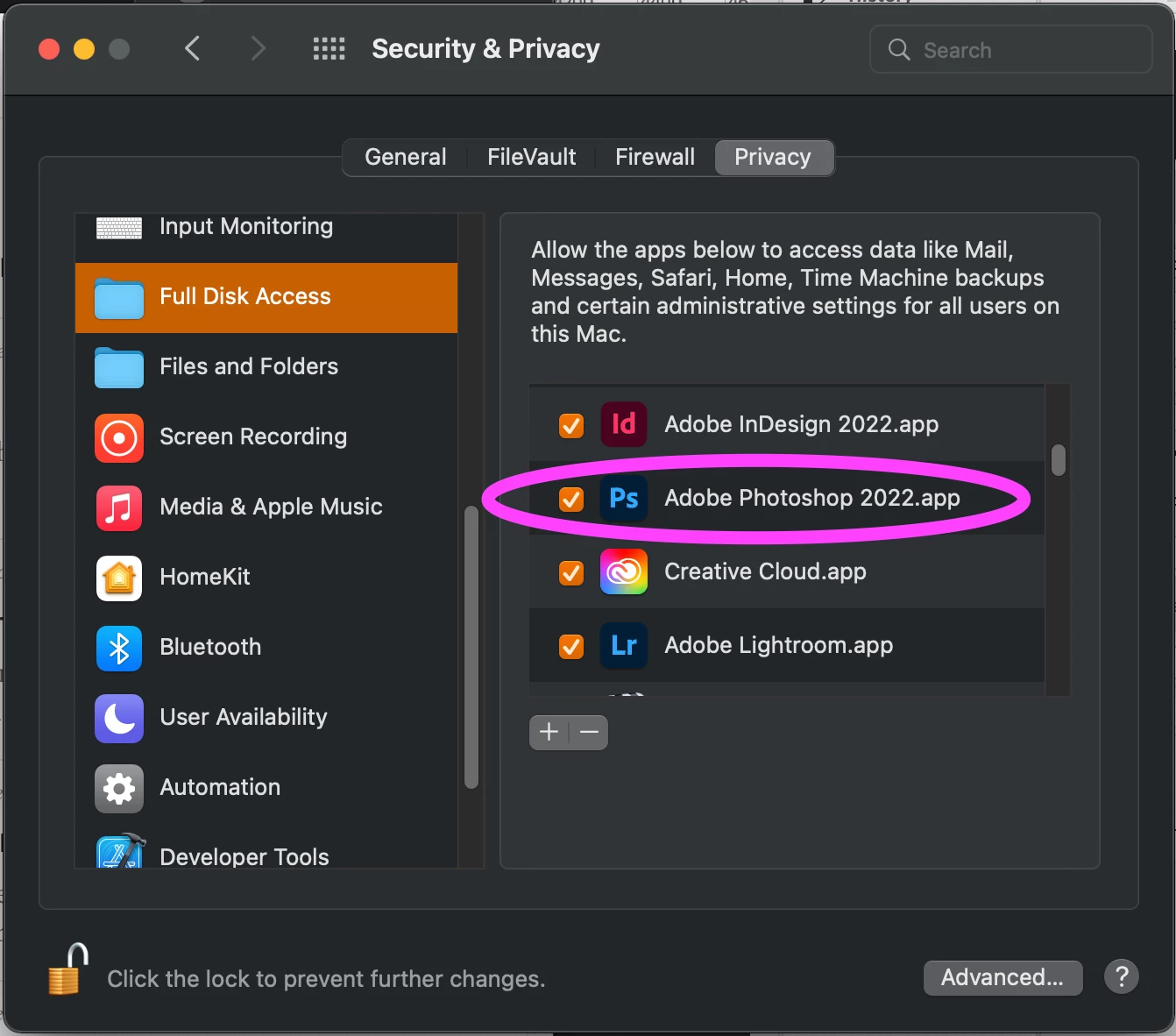Click the Automation gear icon
This screenshot has height=1036, width=1176.
click(x=119, y=788)
